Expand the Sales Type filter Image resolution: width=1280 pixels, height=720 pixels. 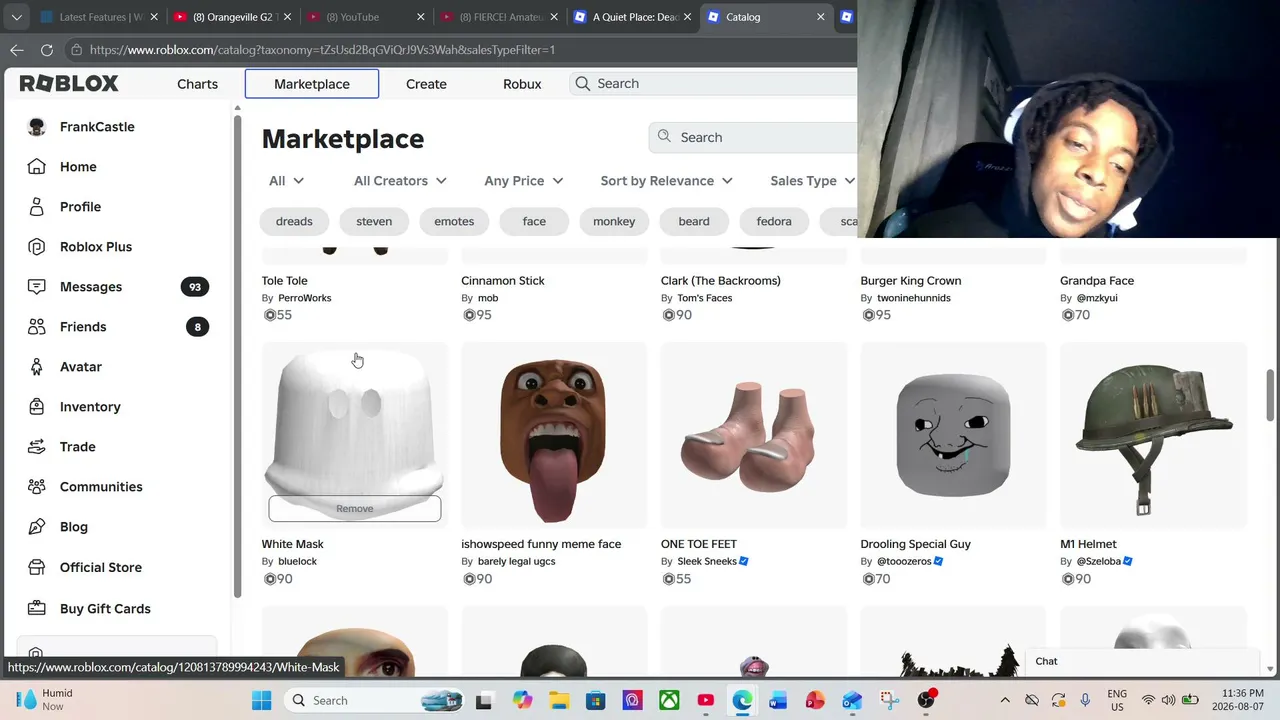(812, 181)
